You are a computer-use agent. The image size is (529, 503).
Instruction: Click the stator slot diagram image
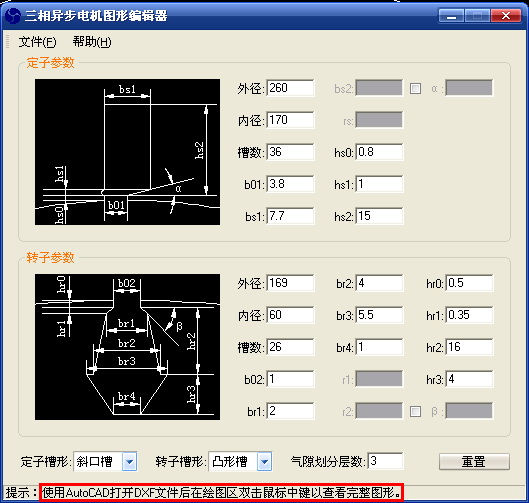click(x=128, y=152)
